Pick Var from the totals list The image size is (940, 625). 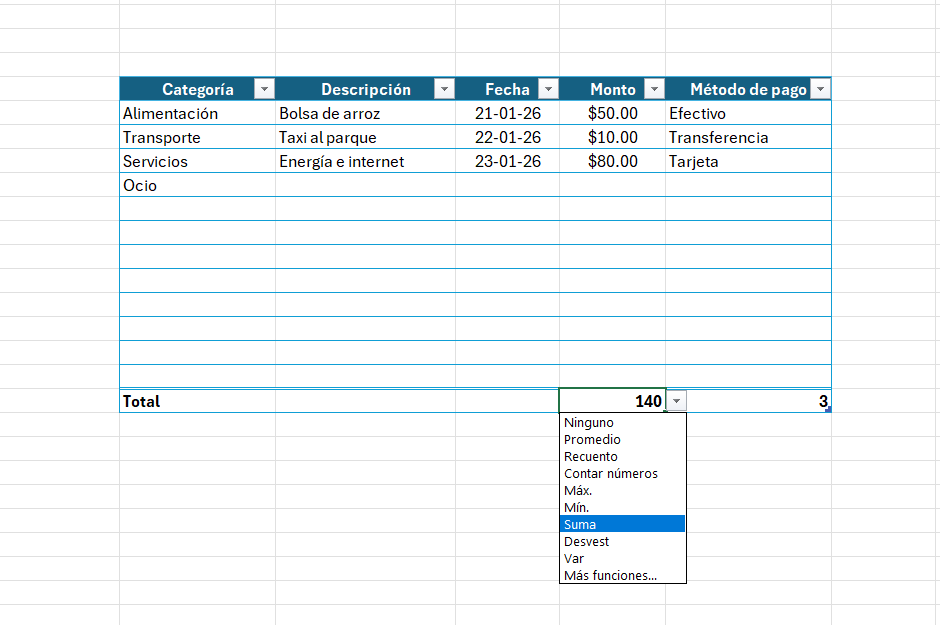point(574,559)
